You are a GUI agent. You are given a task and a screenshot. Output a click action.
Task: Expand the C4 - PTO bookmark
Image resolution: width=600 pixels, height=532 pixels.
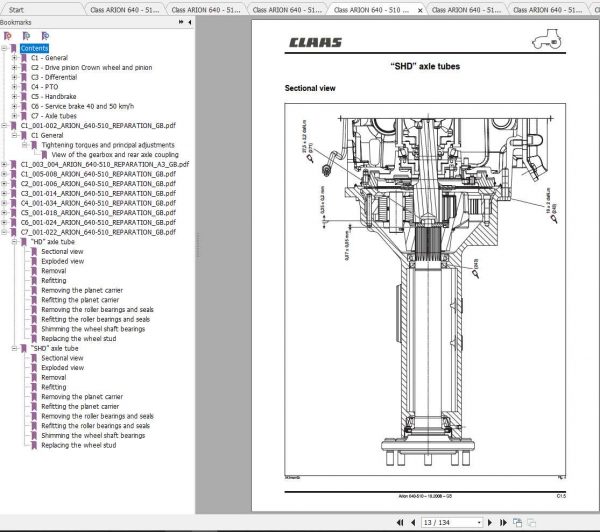[14, 87]
